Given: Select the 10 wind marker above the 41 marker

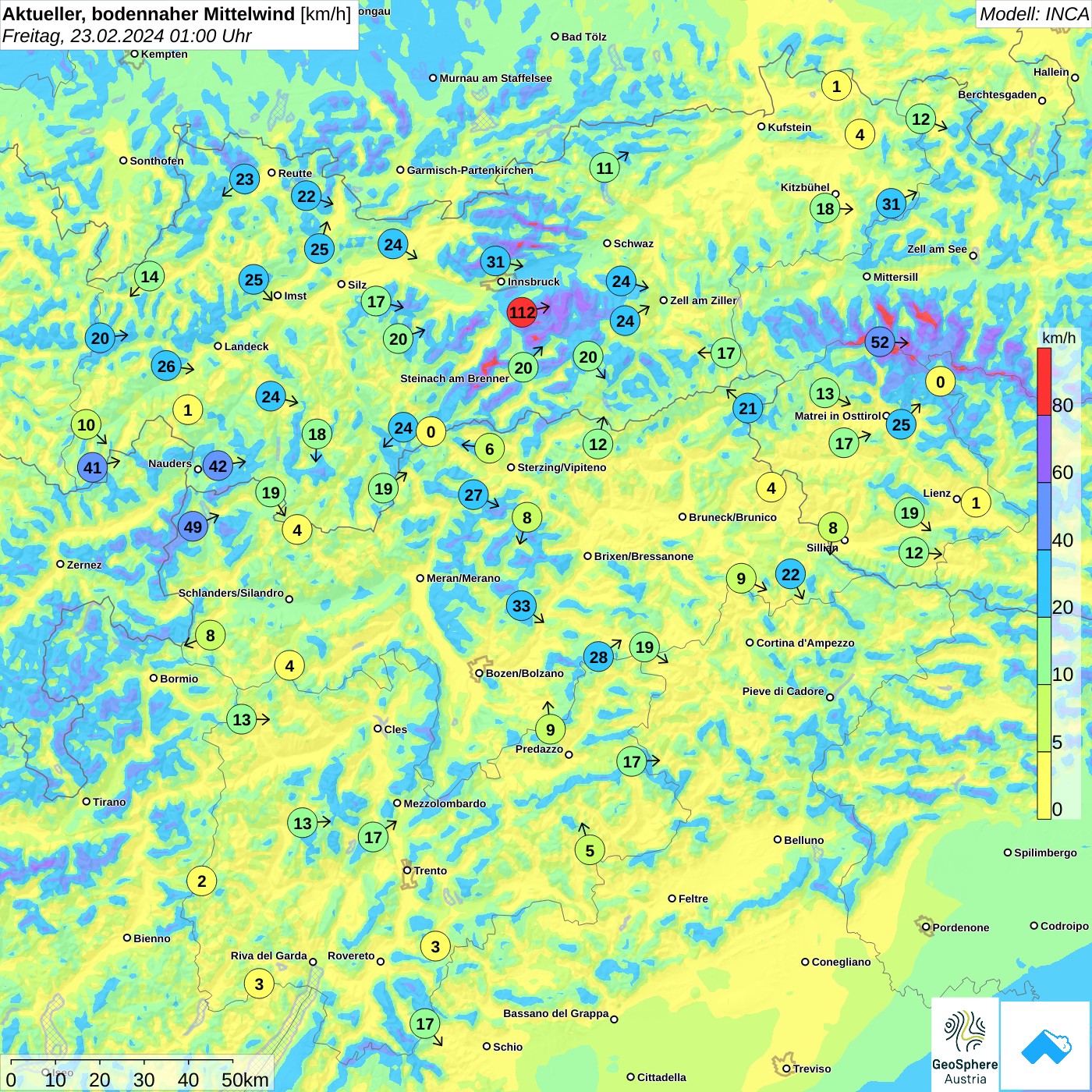Looking at the screenshot, I should coord(86,425).
